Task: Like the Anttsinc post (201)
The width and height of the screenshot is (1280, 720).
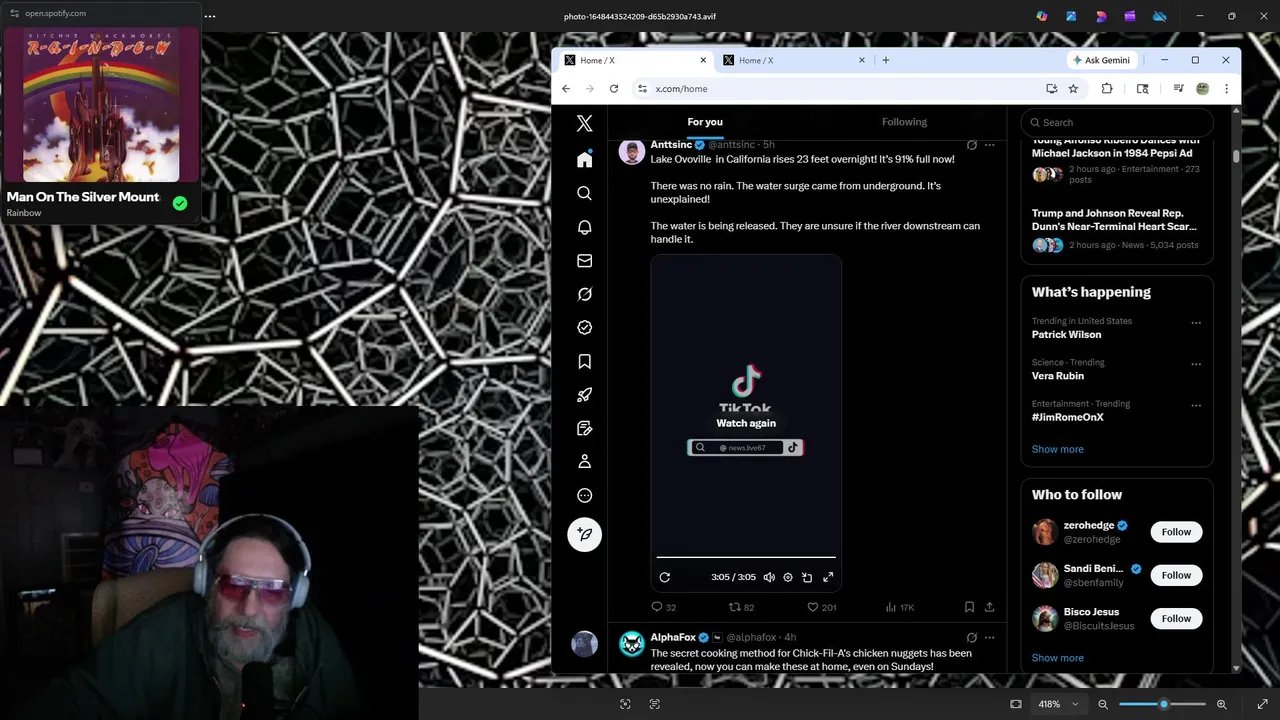Action: coord(821,607)
